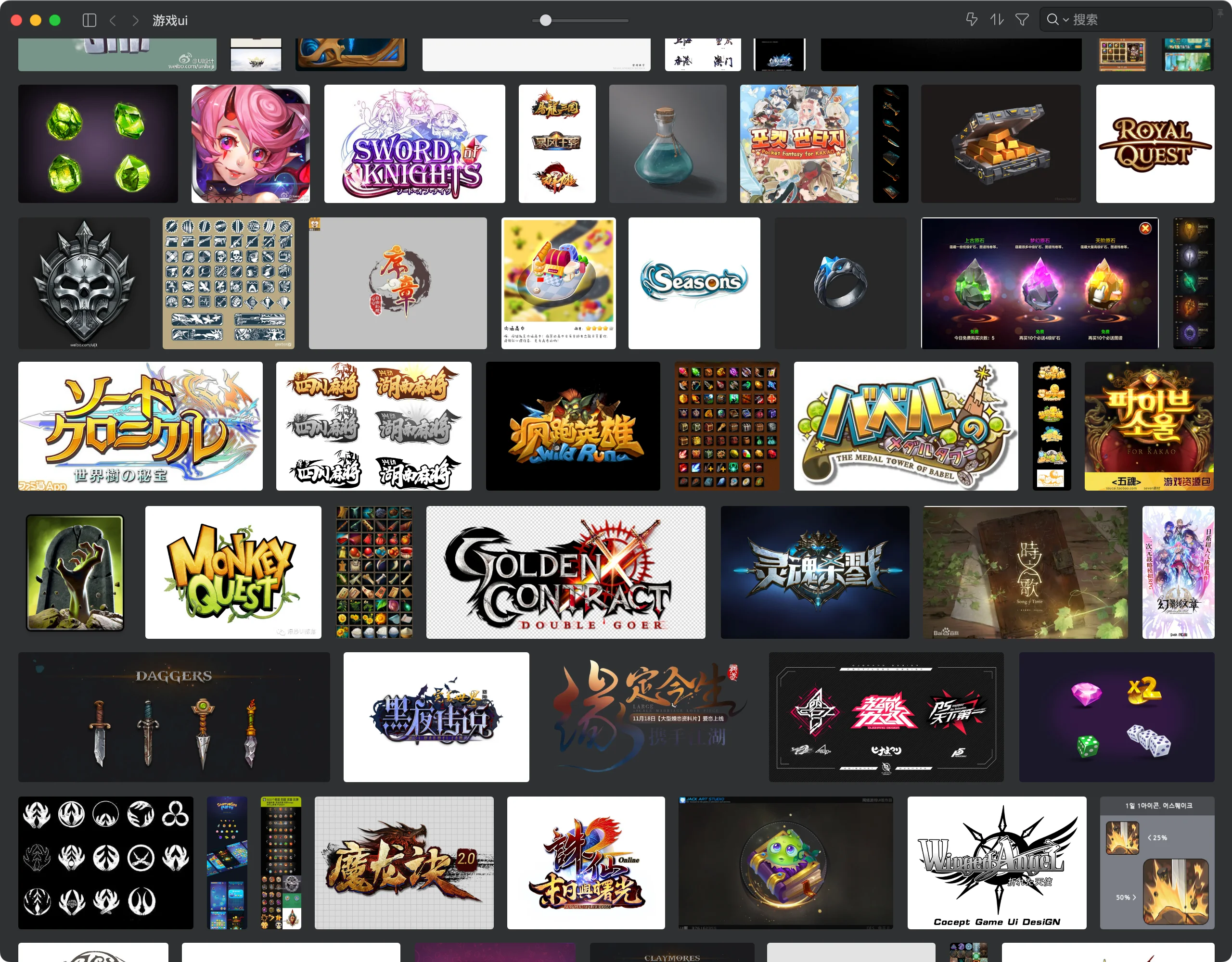Open the Winged Angel logo thumbnail

(x=997, y=863)
